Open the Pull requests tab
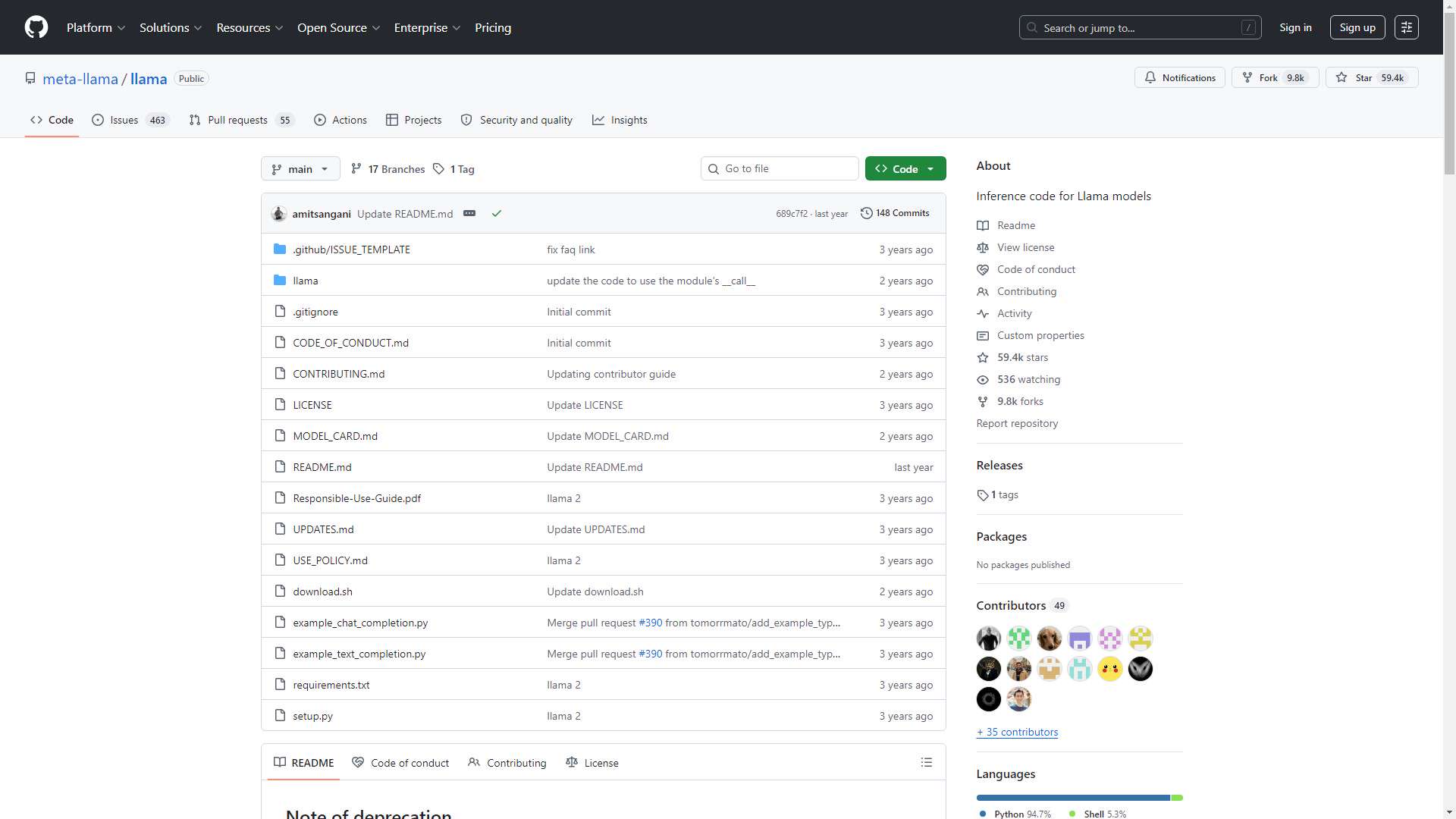This screenshot has width=1456, height=819. click(x=241, y=120)
